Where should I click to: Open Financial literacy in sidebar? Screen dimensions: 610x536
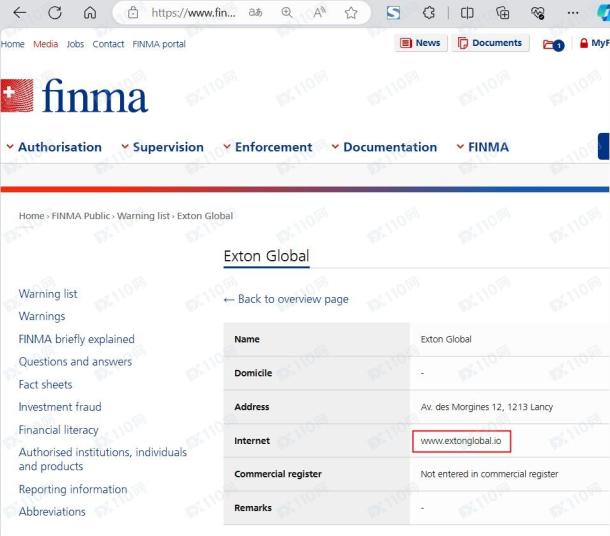(58, 430)
